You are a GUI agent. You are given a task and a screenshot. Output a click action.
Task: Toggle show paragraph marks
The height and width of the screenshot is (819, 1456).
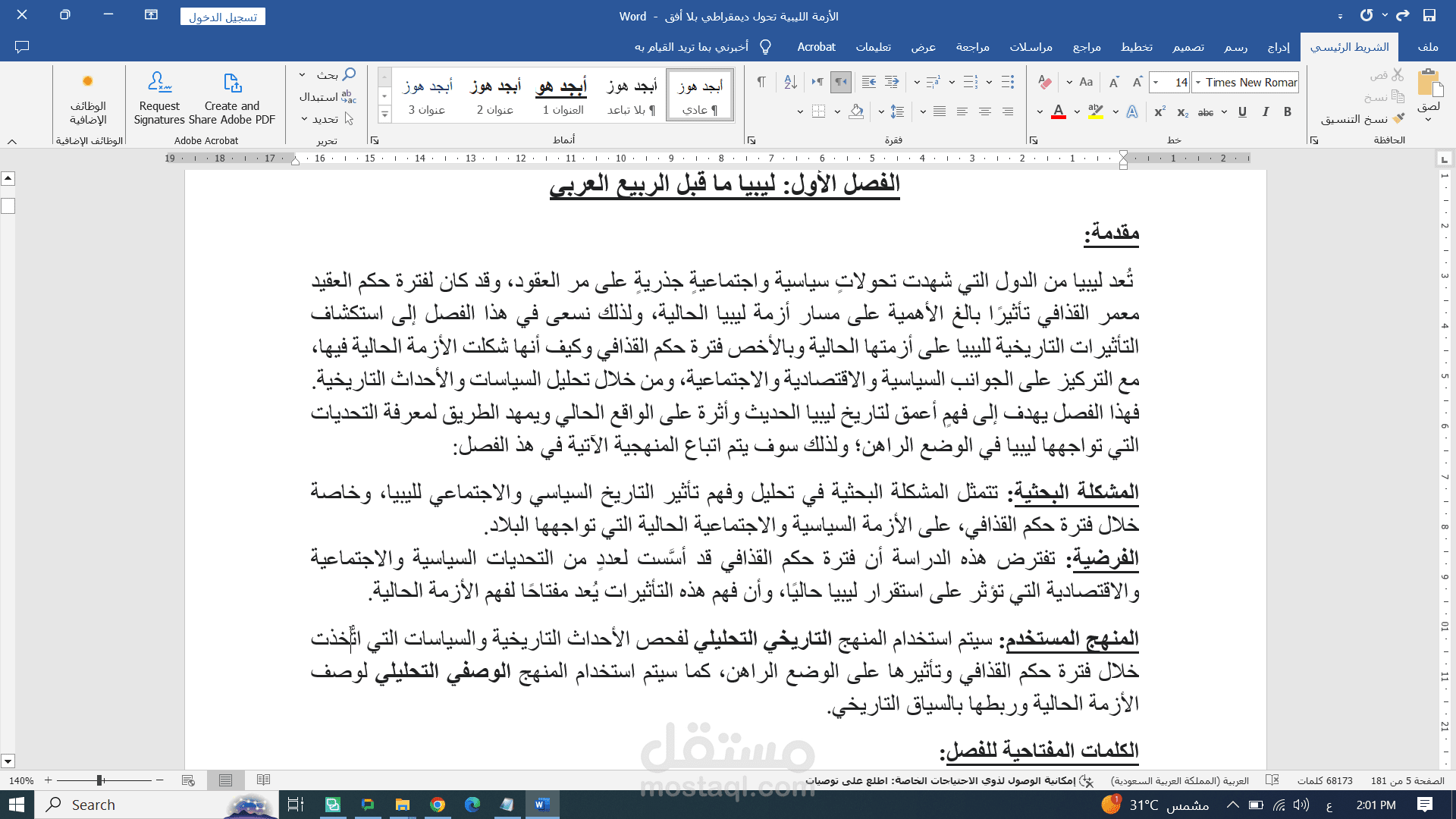(x=761, y=82)
